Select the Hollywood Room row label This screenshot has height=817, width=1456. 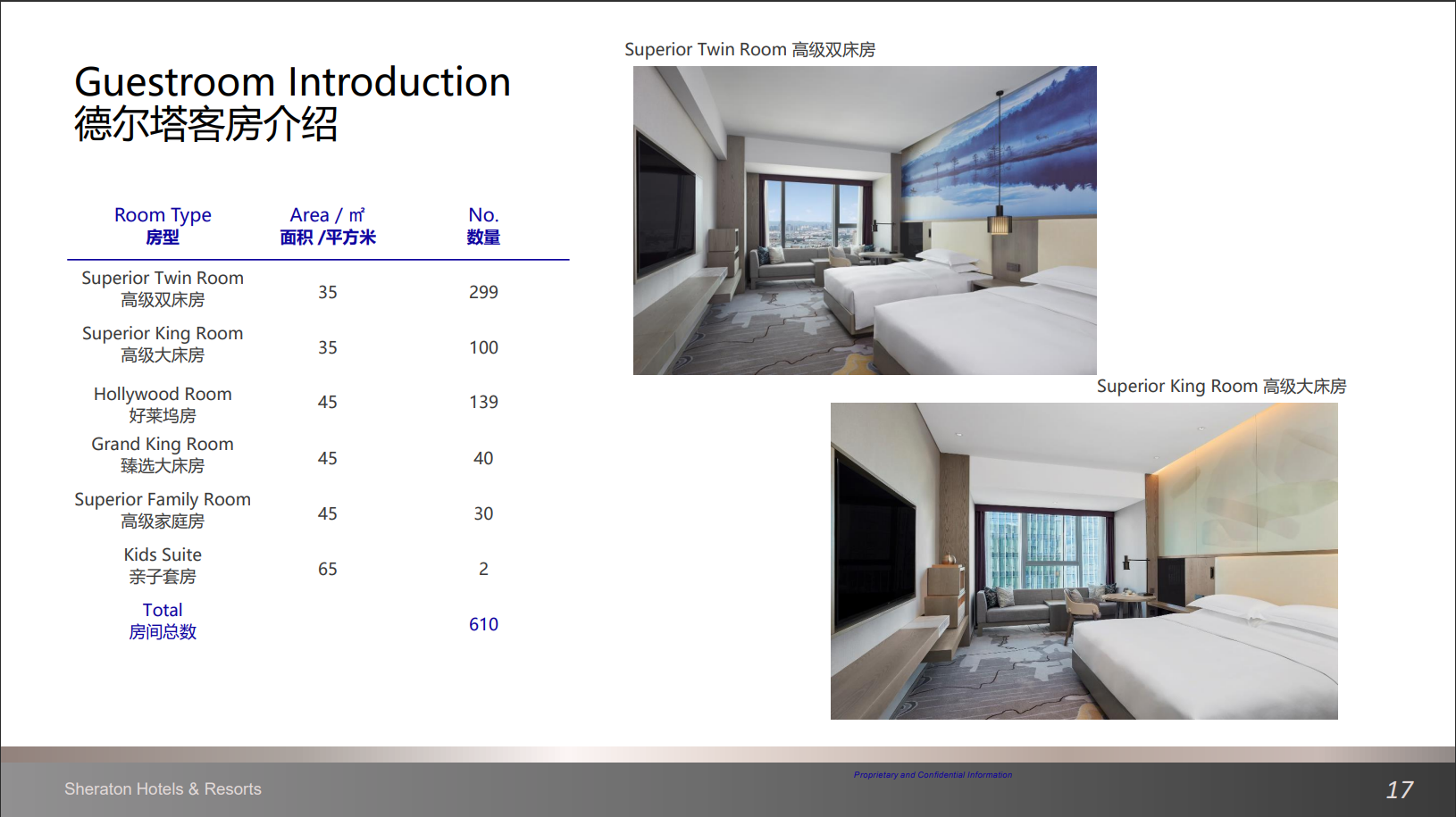coord(163,404)
